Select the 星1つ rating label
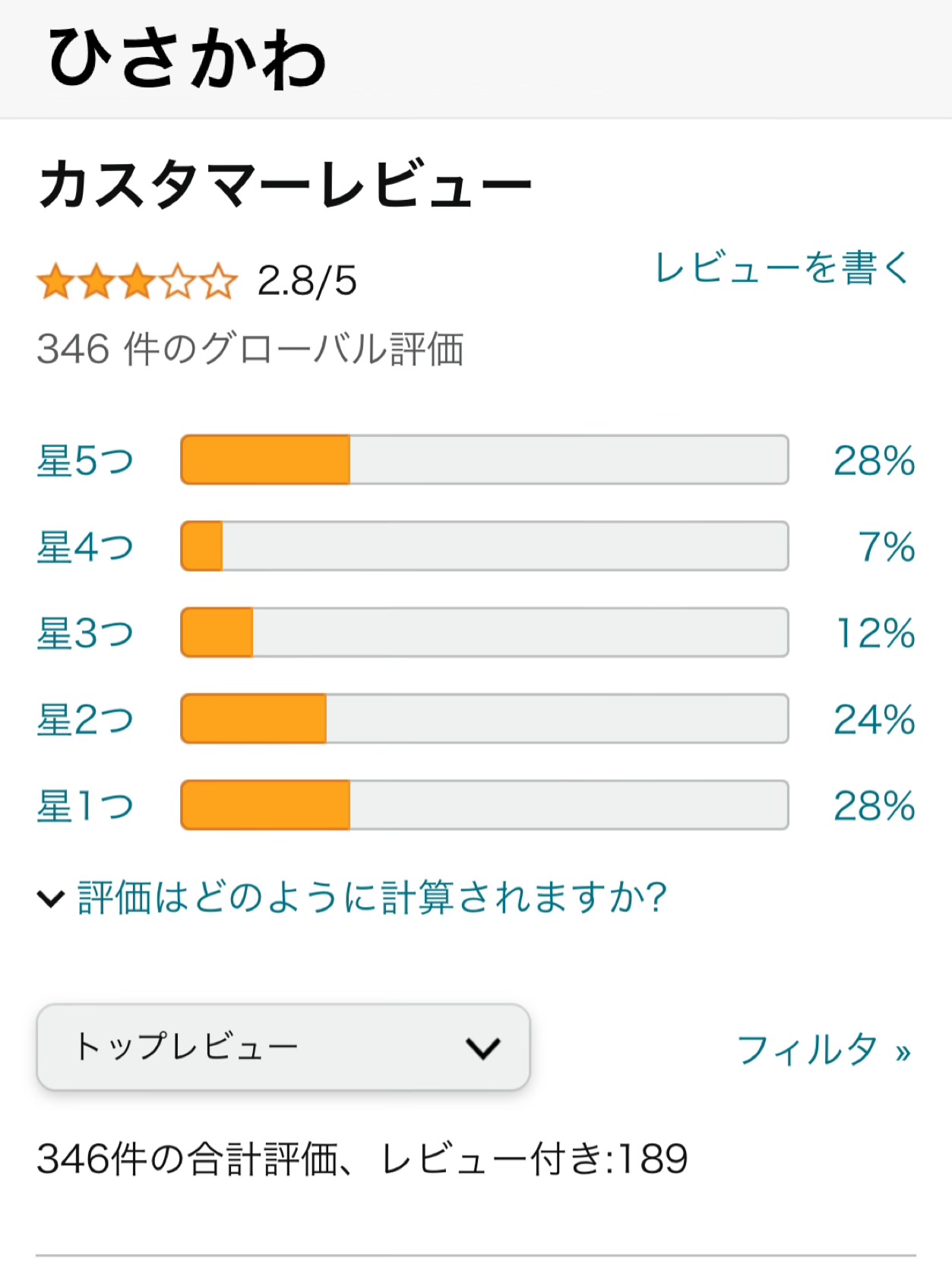 [x=85, y=806]
